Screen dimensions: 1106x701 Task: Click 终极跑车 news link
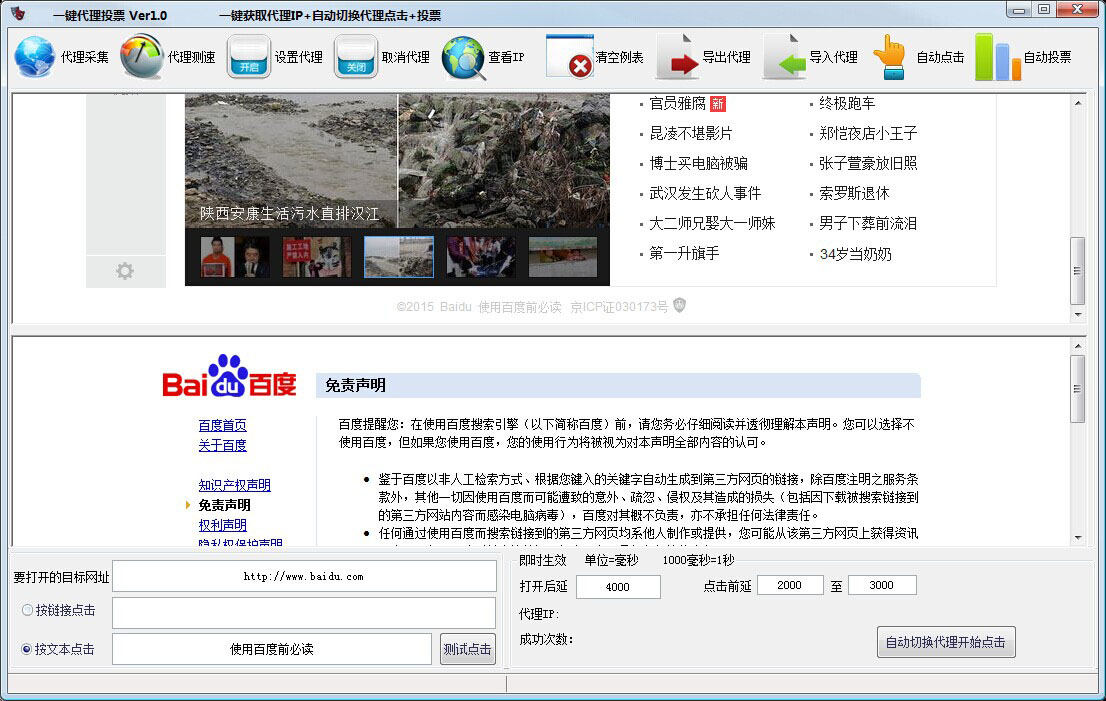tap(846, 104)
